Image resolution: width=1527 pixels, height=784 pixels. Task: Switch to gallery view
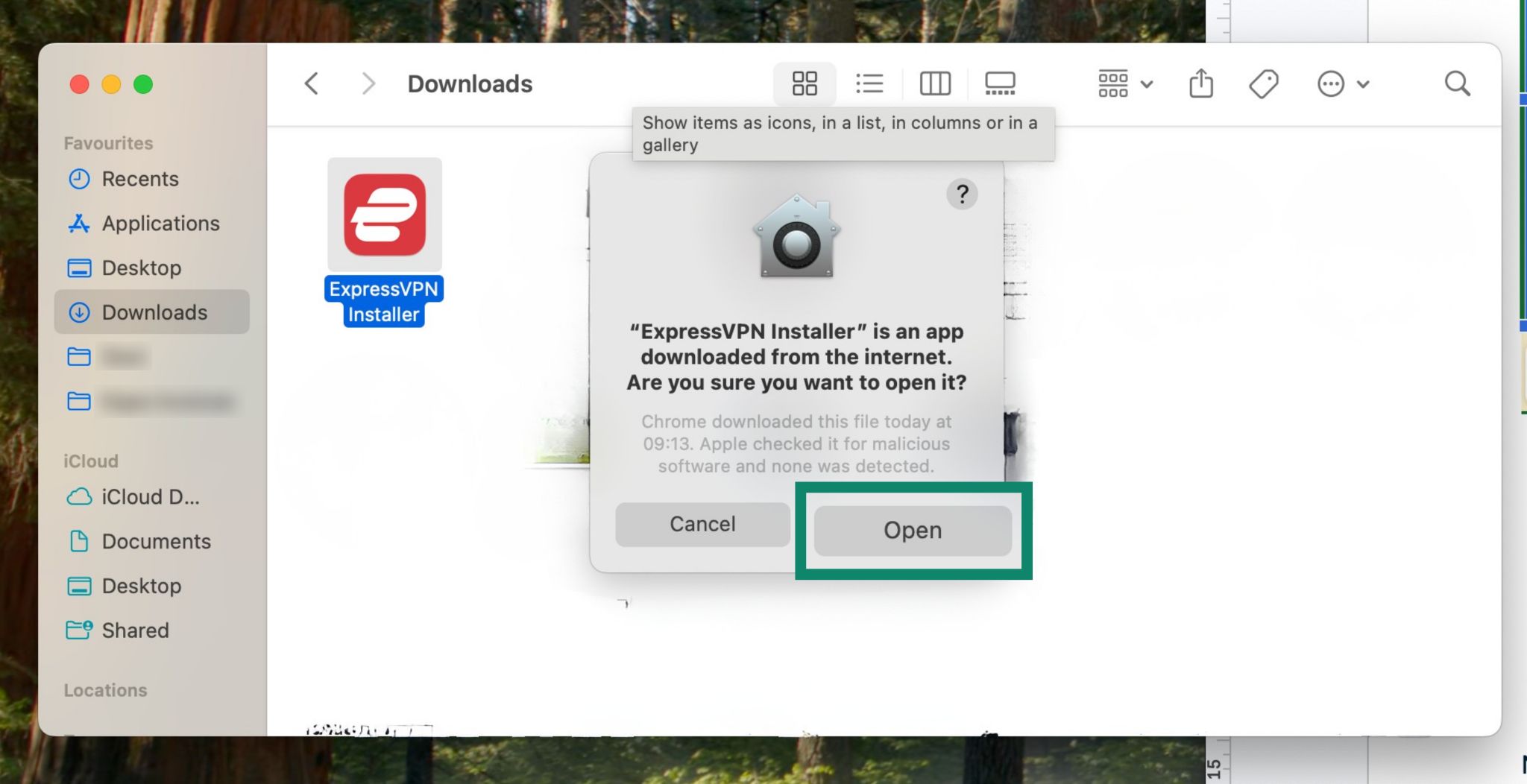click(1000, 83)
